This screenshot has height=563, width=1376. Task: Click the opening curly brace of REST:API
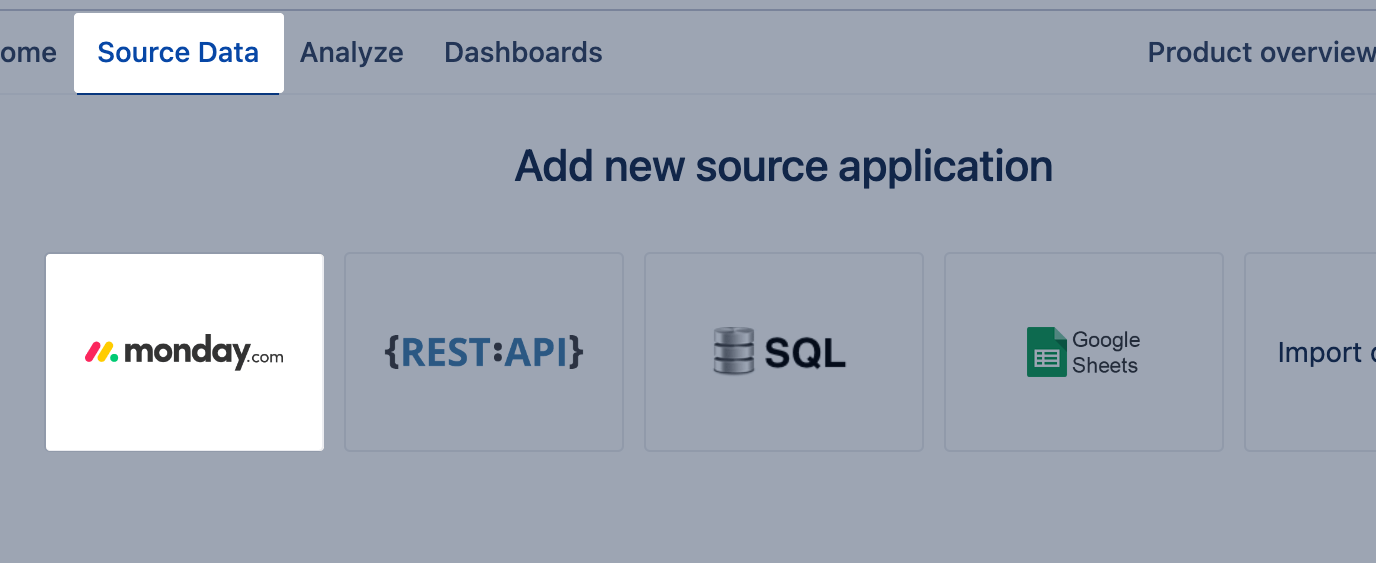391,352
